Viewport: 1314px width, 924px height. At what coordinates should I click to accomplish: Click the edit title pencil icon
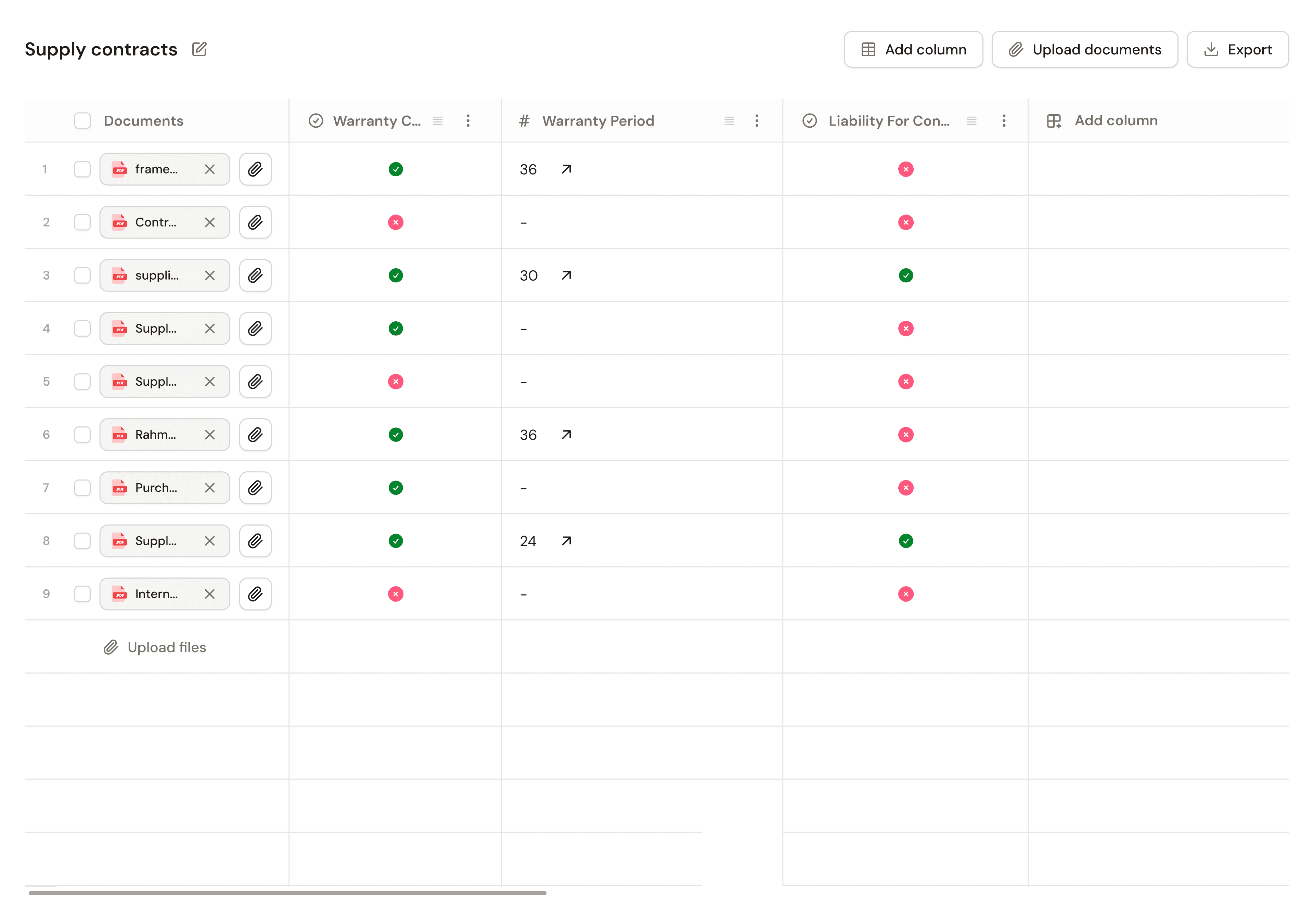point(199,49)
